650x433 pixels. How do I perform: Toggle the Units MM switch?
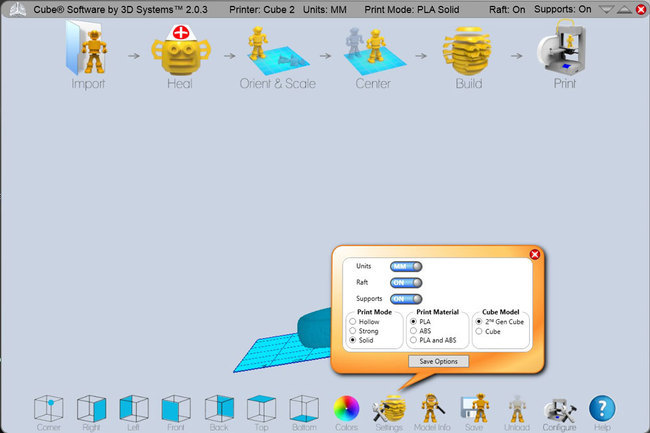click(x=406, y=266)
